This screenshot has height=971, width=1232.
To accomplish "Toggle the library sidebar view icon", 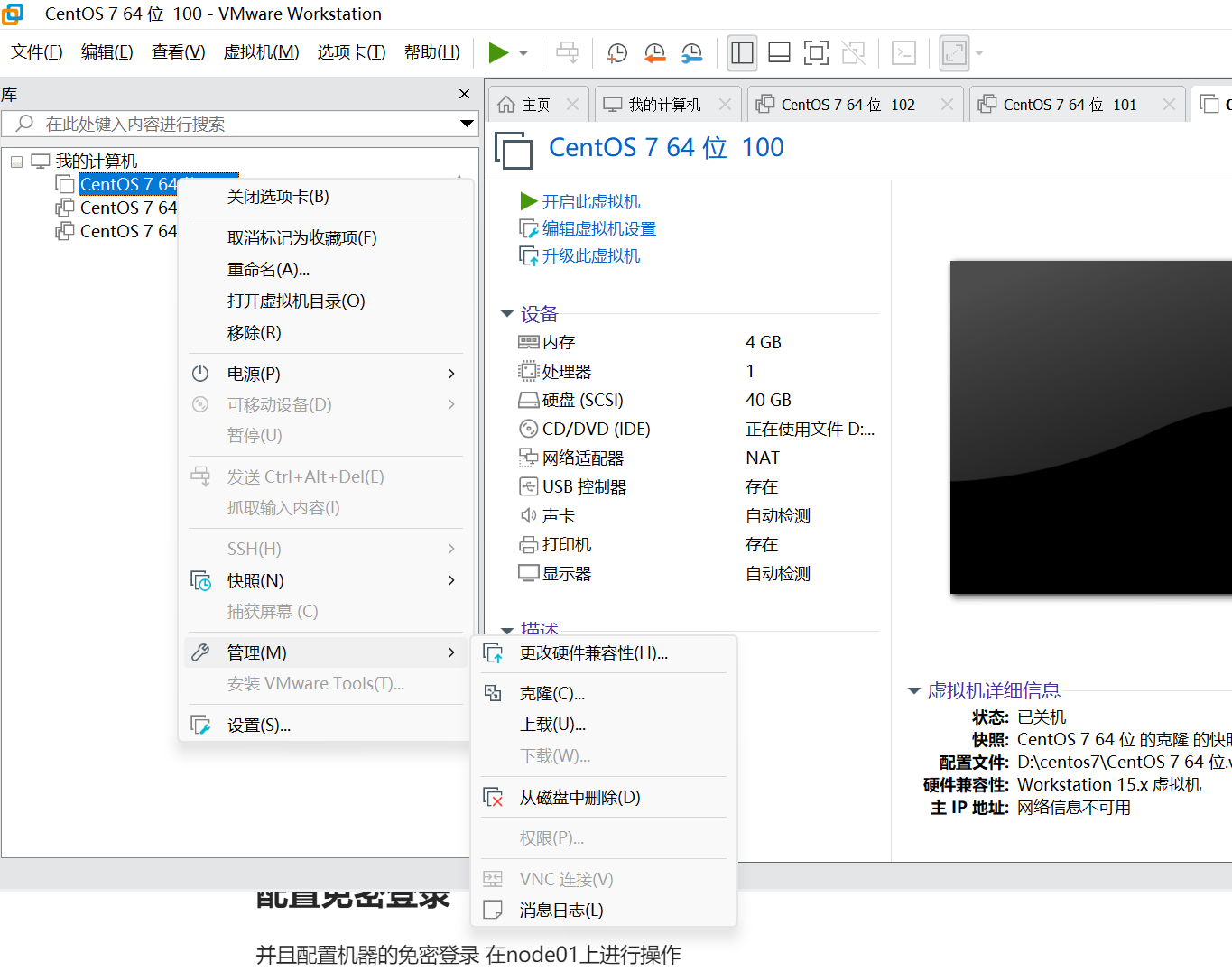I will click(x=742, y=53).
